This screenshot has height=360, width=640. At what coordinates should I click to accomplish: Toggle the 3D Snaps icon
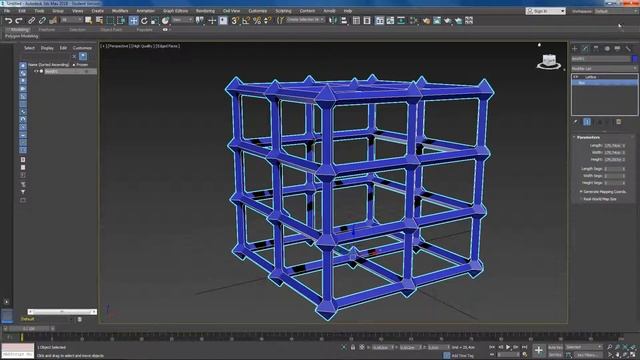pyautogui.click(x=235, y=20)
